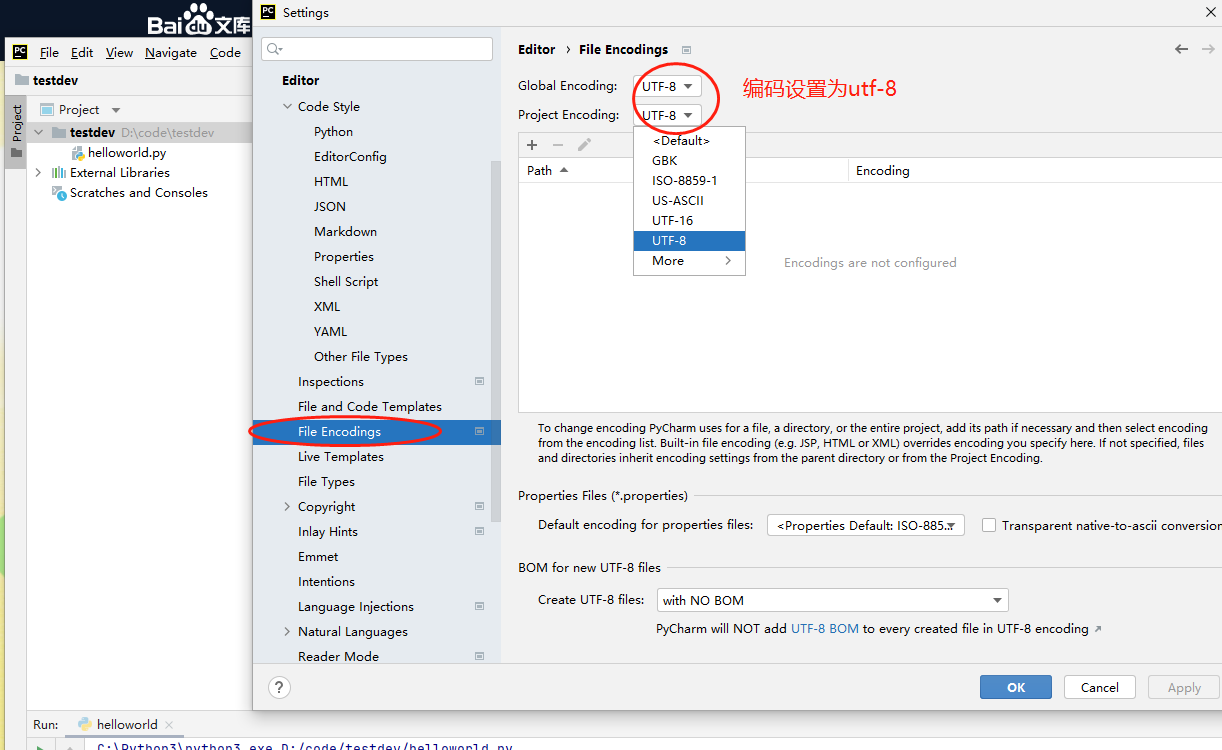
Task: Close the helloworld run tab
Action: pyautogui.click(x=168, y=725)
